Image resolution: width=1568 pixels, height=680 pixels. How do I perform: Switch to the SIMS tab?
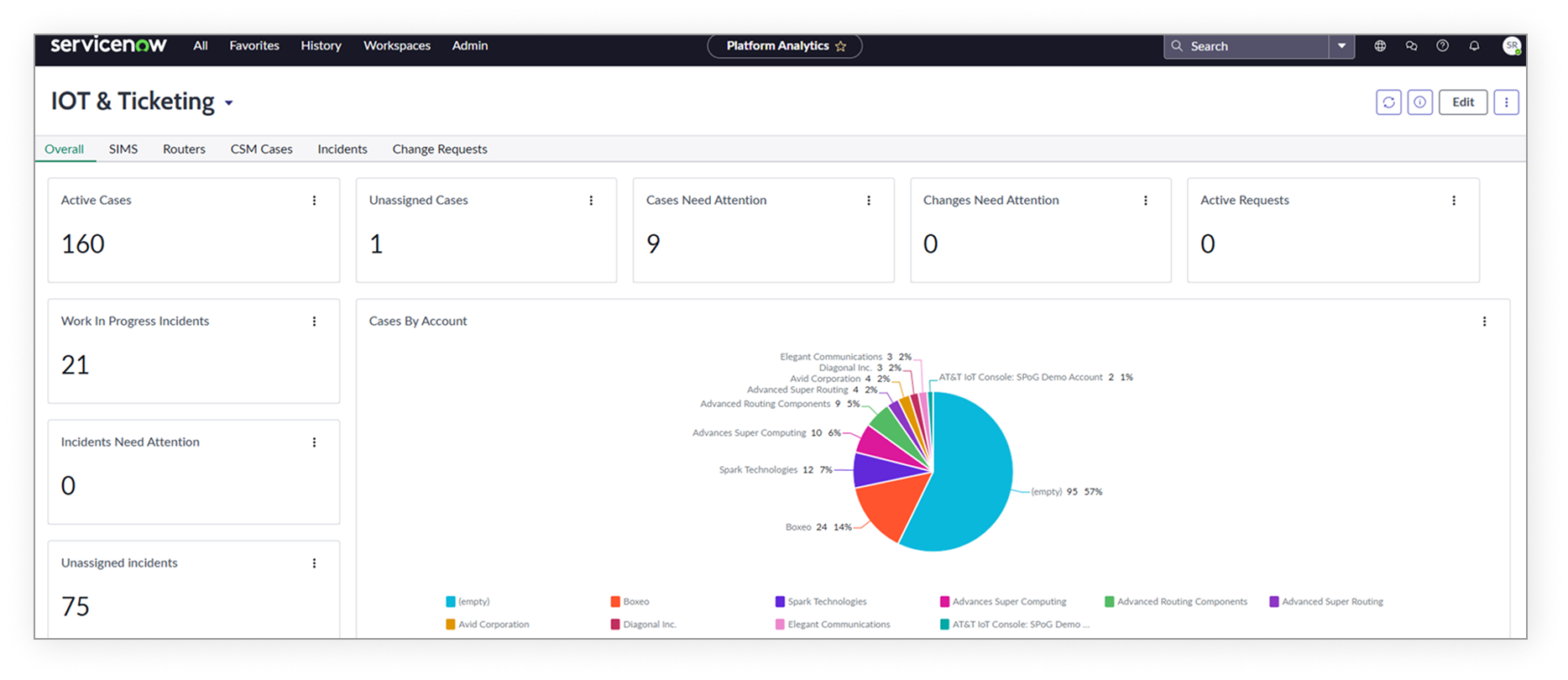coord(123,149)
